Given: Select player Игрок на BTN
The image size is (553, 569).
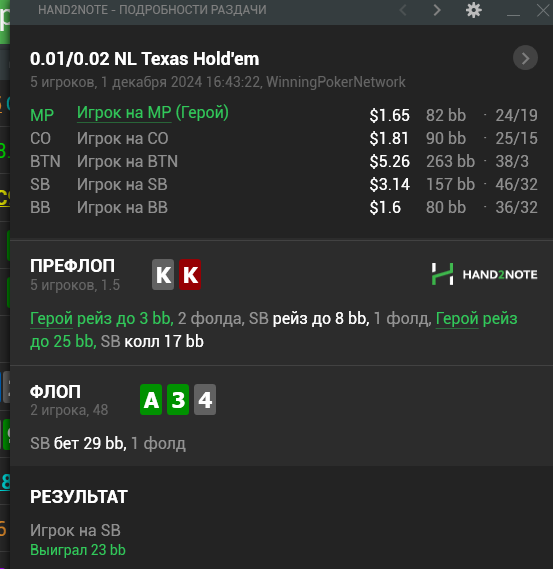Looking at the screenshot, I should point(127,161).
